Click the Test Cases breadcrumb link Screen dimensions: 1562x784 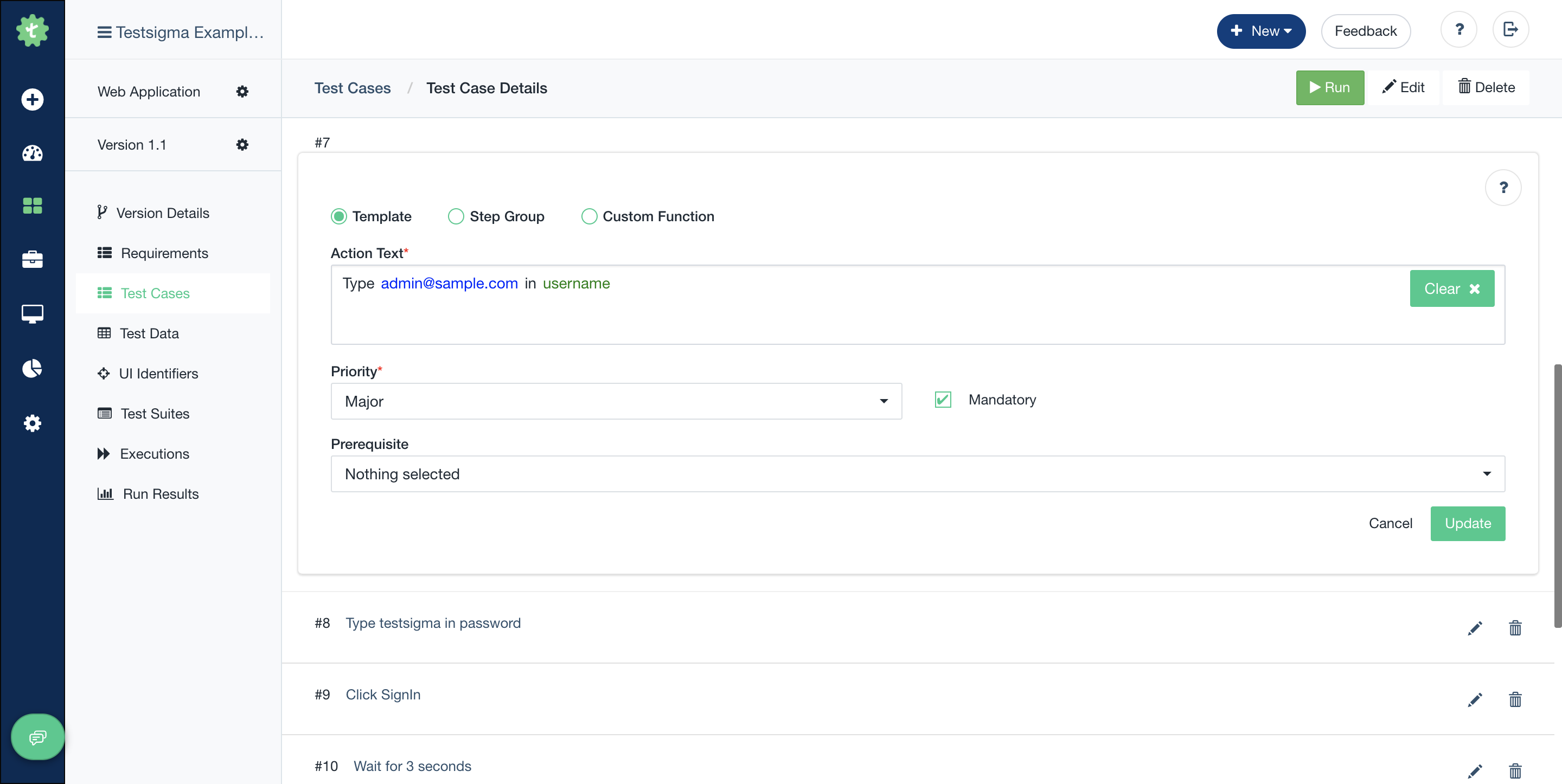353,88
